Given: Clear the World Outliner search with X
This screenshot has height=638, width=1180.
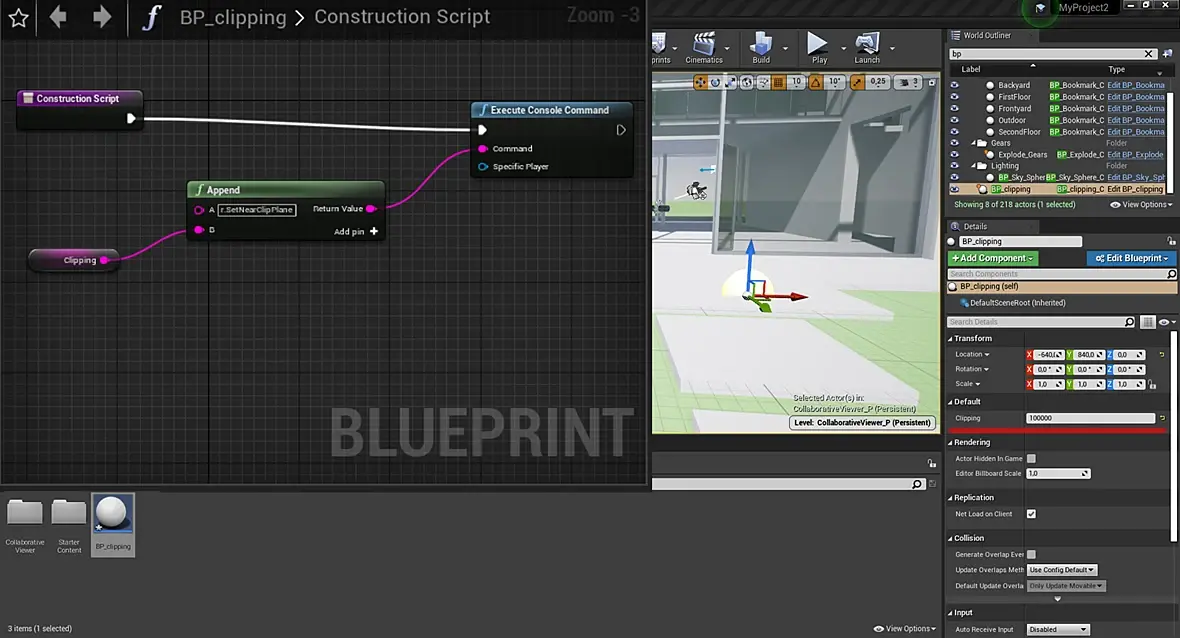Looking at the screenshot, I should pyautogui.click(x=1148, y=53).
